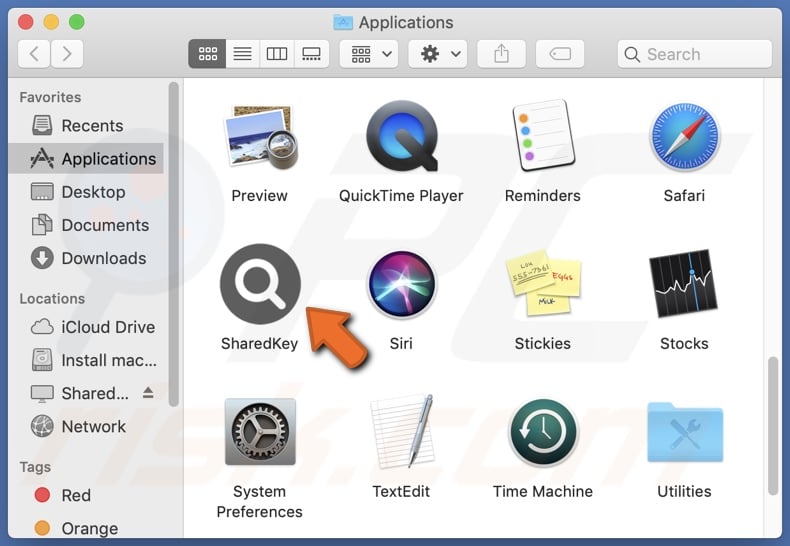Open the Stickies app icon
790x546 pixels.
(x=543, y=283)
